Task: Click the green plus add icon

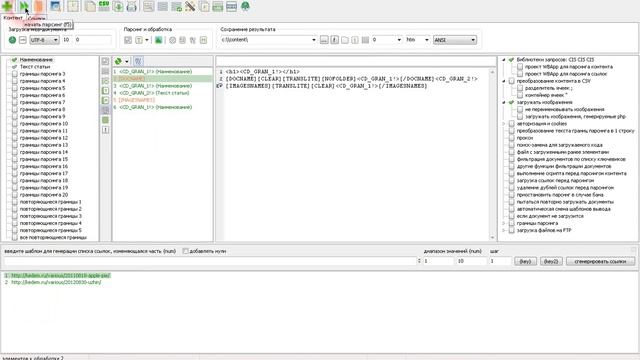Action: click(7, 6)
